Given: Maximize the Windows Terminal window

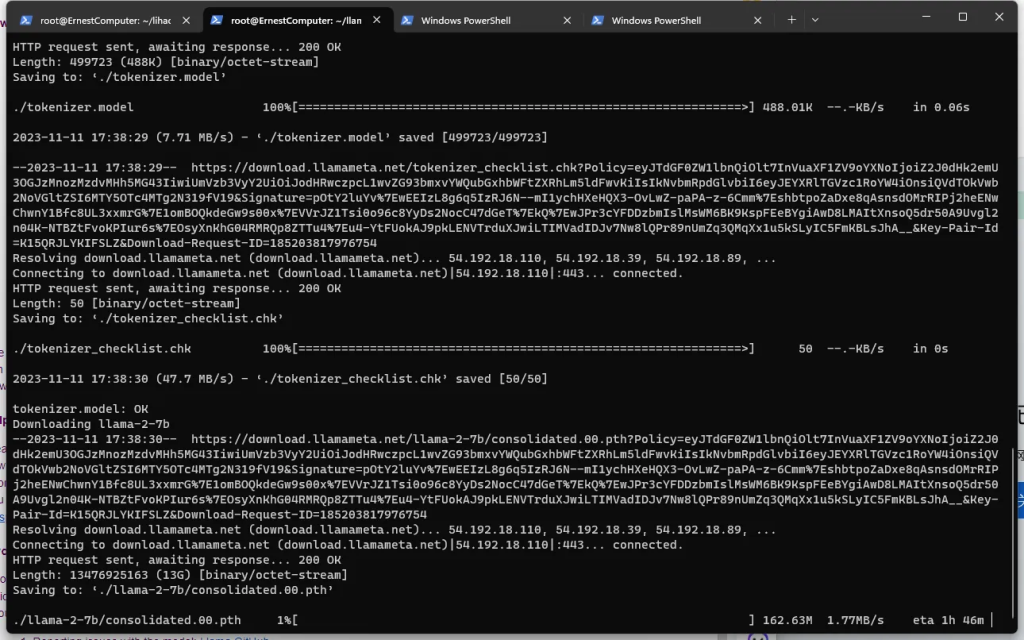Looking at the screenshot, I should pyautogui.click(x=962, y=17).
